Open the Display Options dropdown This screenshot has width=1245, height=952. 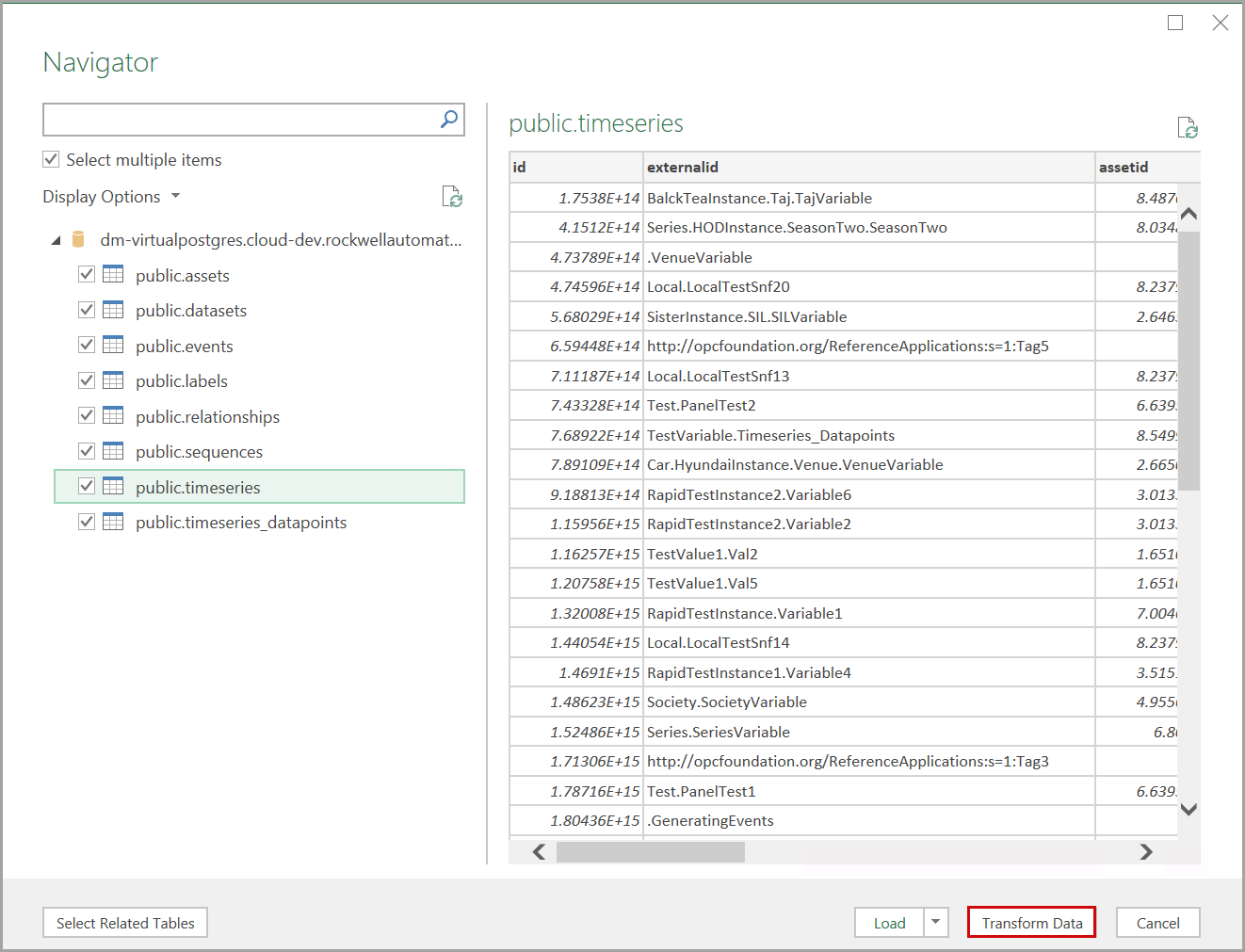pyautogui.click(x=111, y=197)
